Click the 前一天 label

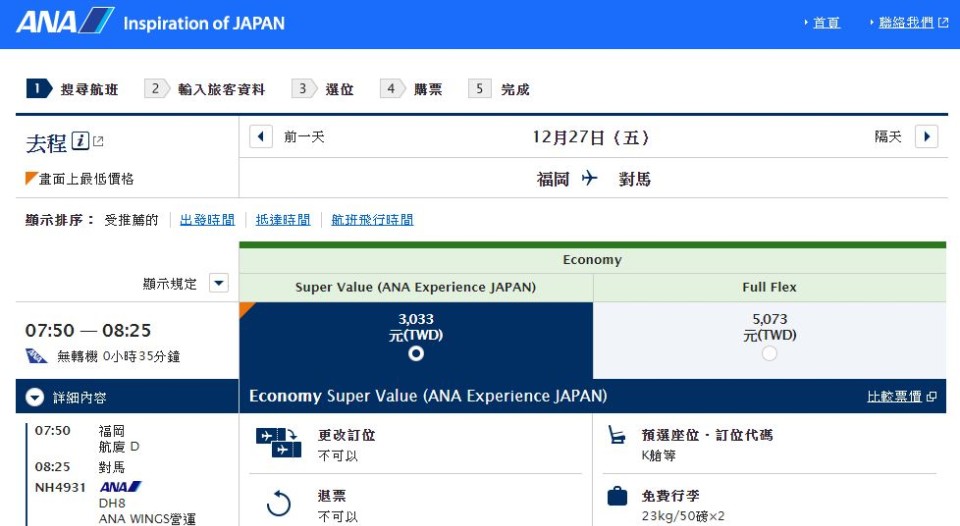coord(304,137)
